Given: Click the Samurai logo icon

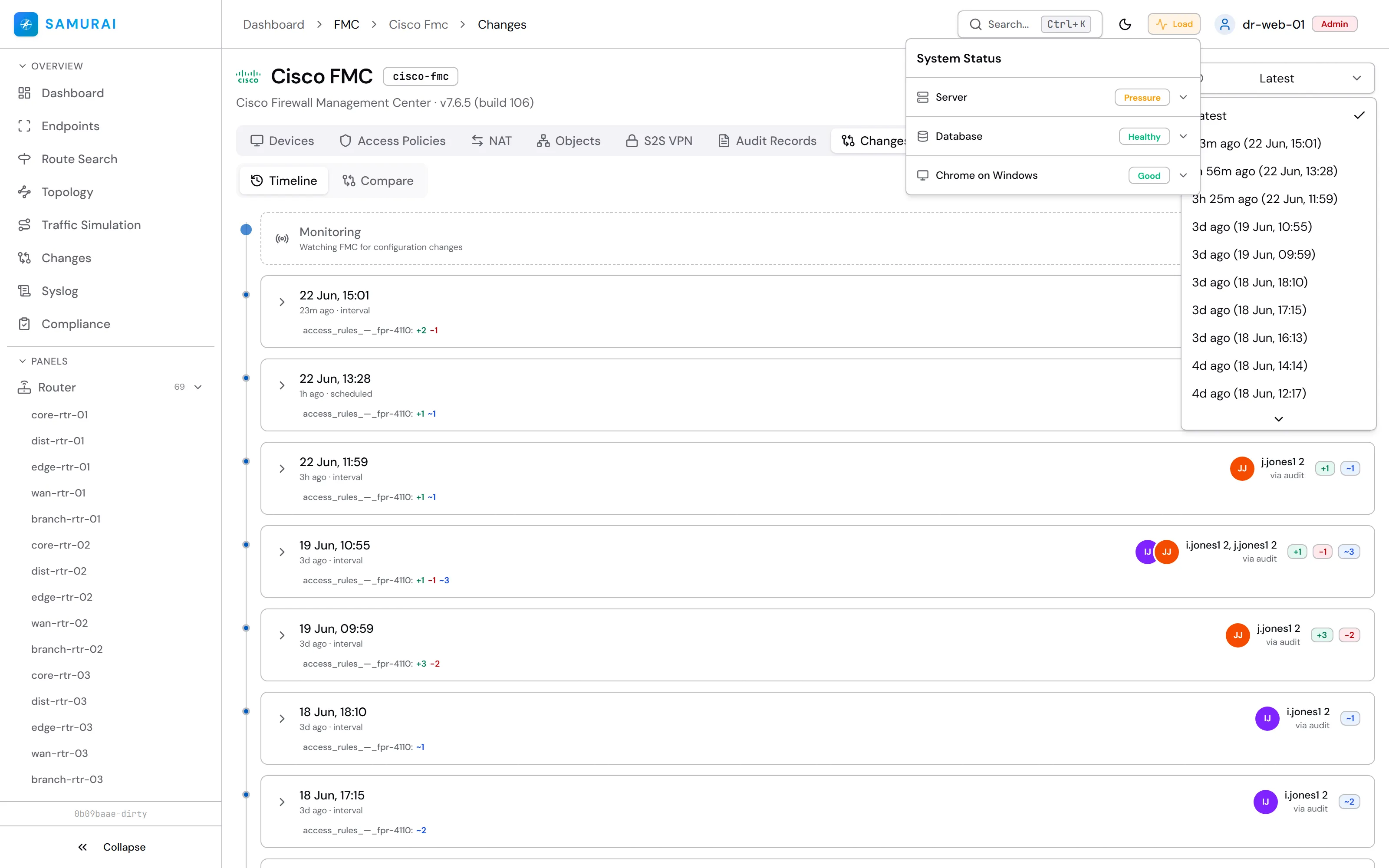Looking at the screenshot, I should pos(26,24).
